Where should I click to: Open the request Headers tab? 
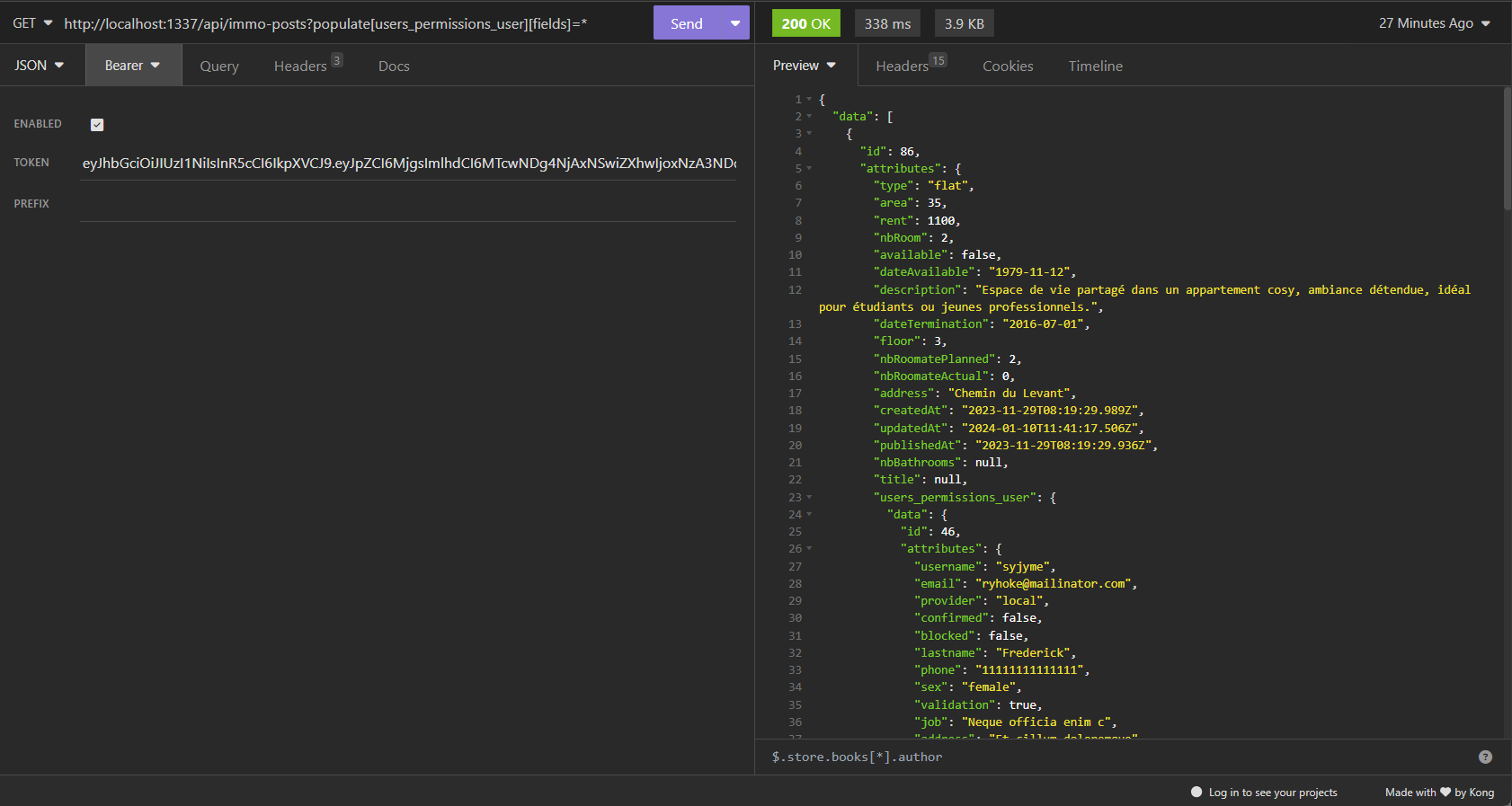301,66
